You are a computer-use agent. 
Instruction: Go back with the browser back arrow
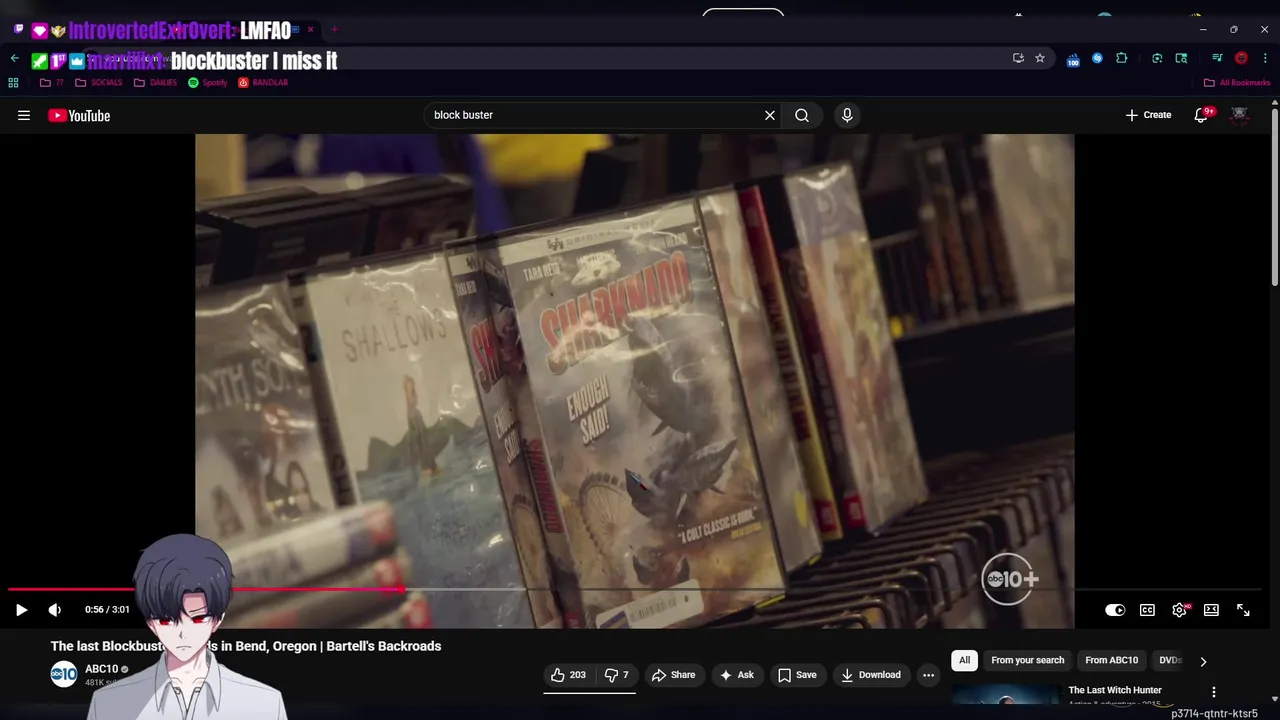pyautogui.click(x=14, y=59)
